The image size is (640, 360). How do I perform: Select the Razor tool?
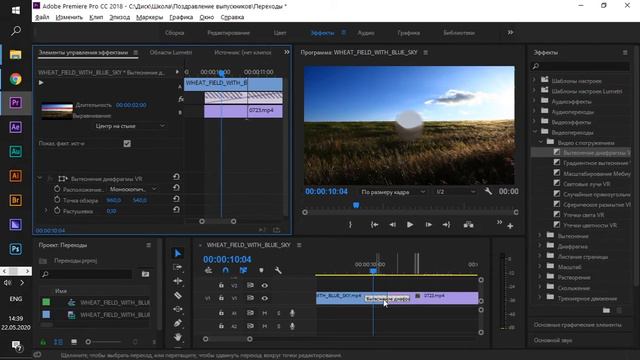[178, 295]
